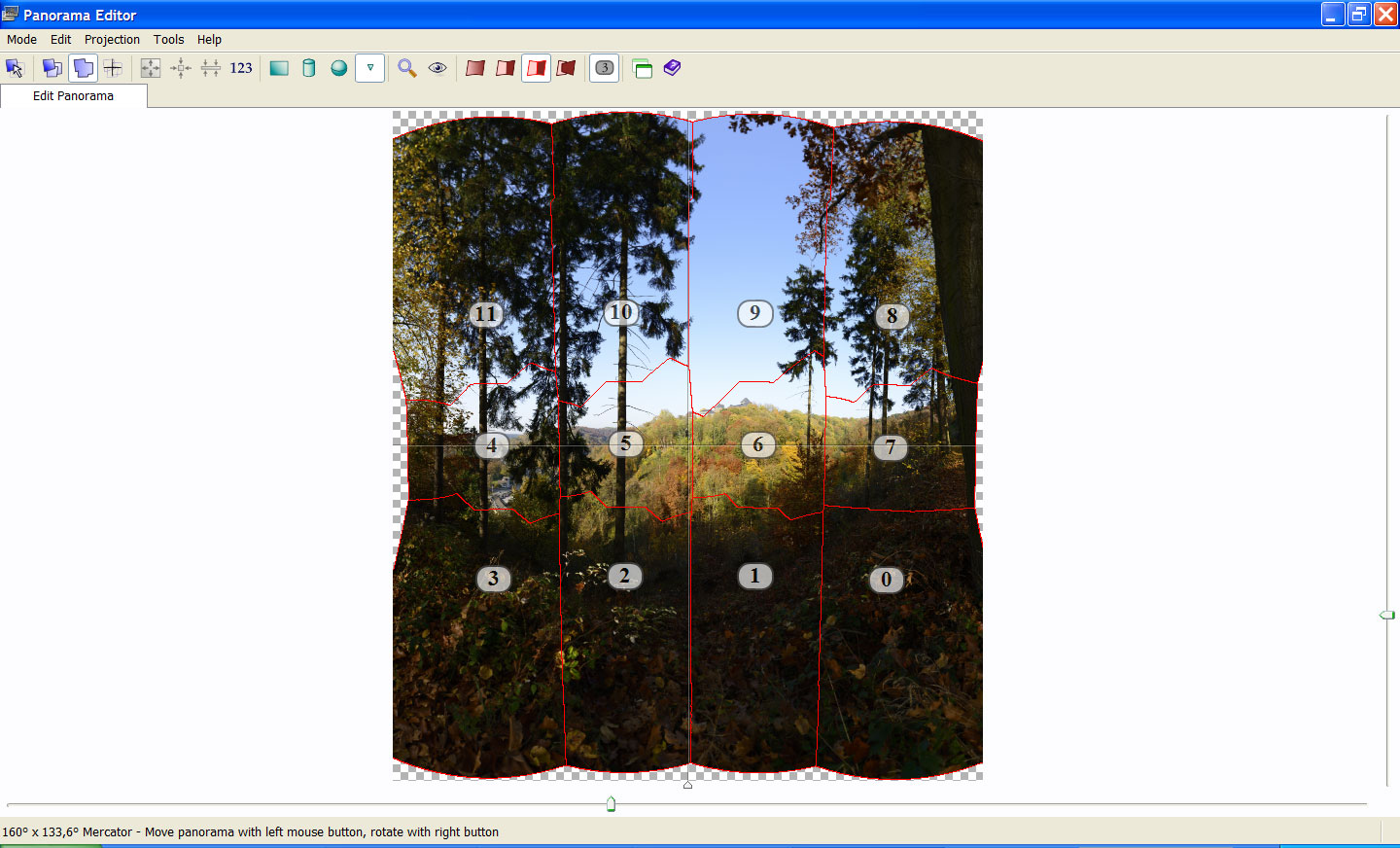Select the Edit Panorama tab
This screenshot has height=848, width=1400.
coord(73,96)
